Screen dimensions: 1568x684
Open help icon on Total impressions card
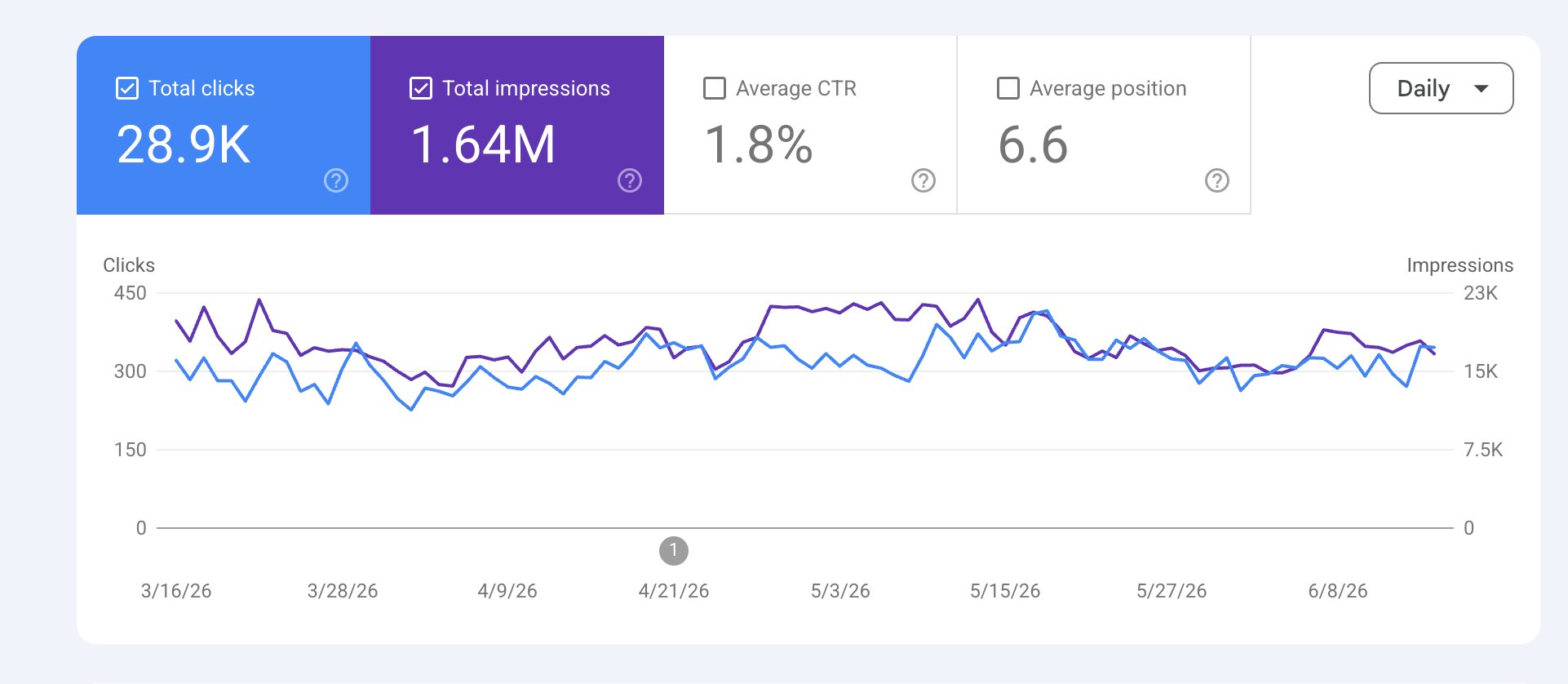coord(630,180)
